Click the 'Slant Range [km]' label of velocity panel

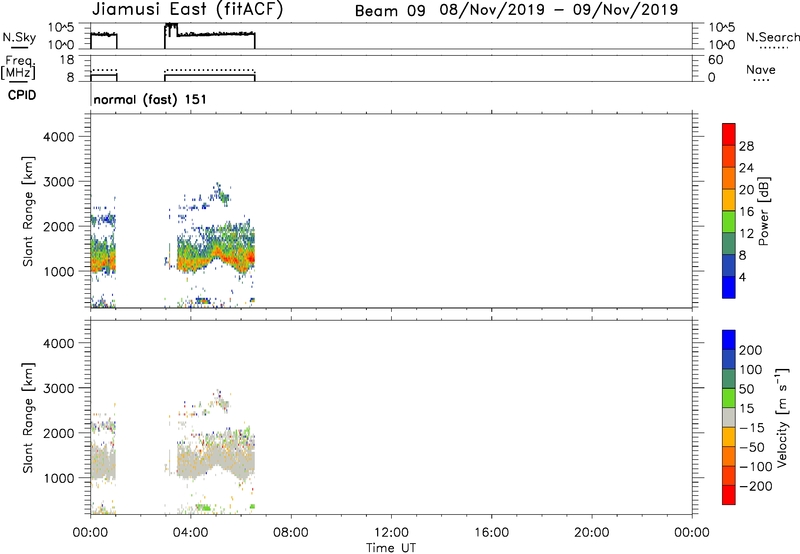coord(28,418)
